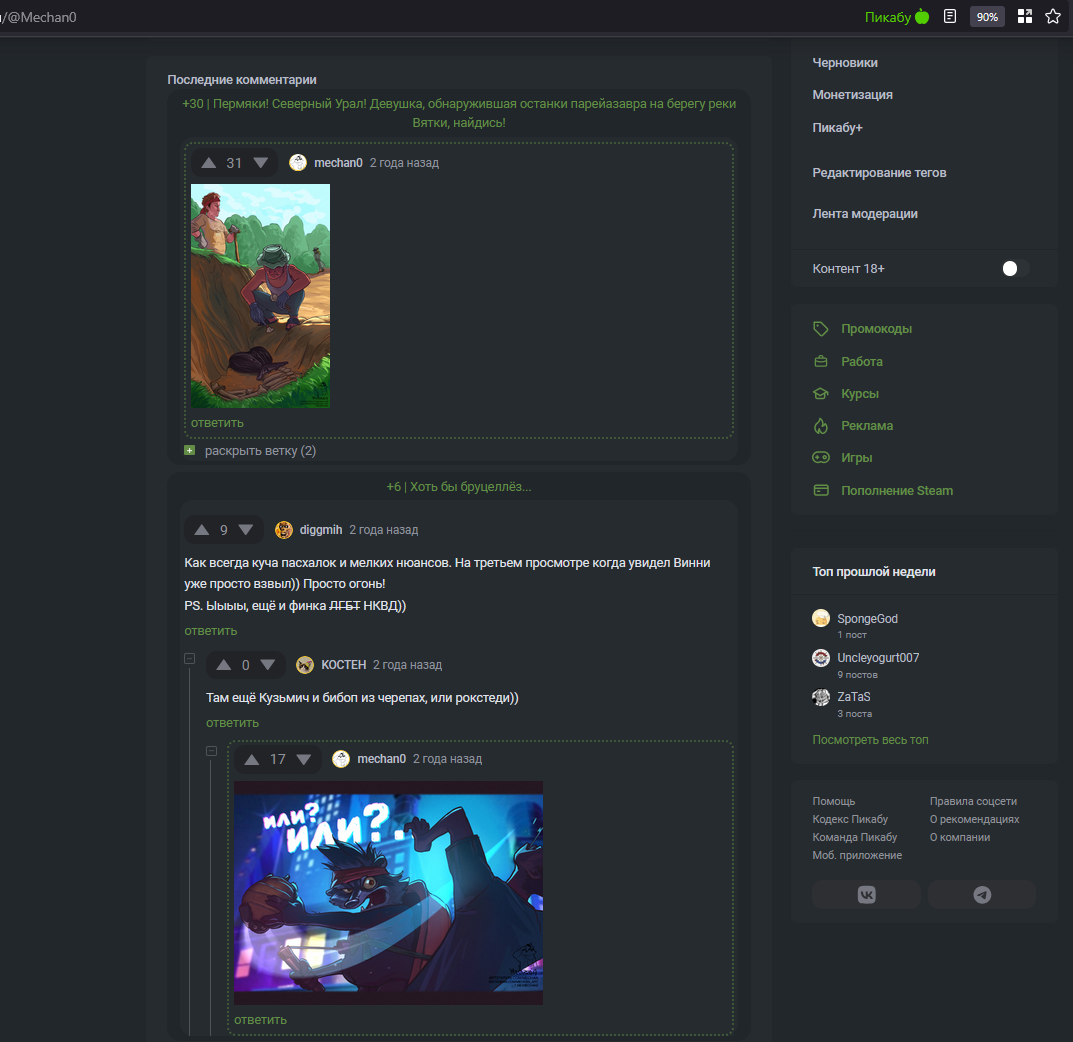This screenshot has height=1042, width=1073.
Task: Open the VK social network button
Action: [866, 894]
